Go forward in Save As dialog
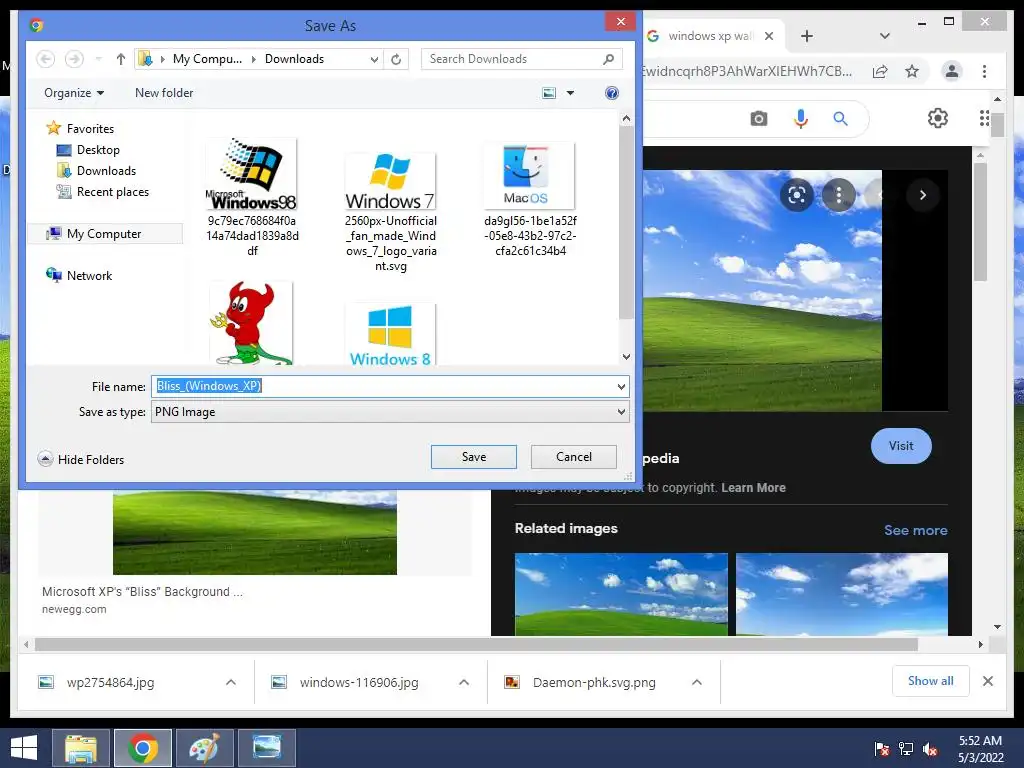Viewport: 1024px width, 768px height. (x=74, y=59)
